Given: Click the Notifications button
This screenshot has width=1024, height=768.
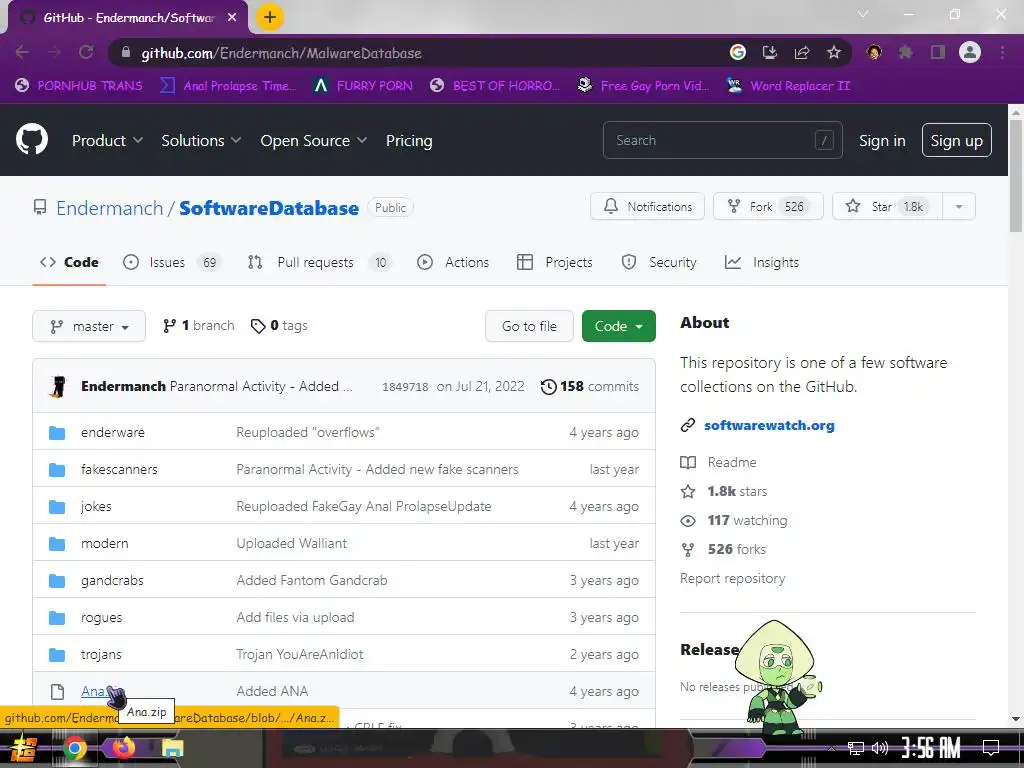Looking at the screenshot, I should pyautogui.click(x=647, y=206).
